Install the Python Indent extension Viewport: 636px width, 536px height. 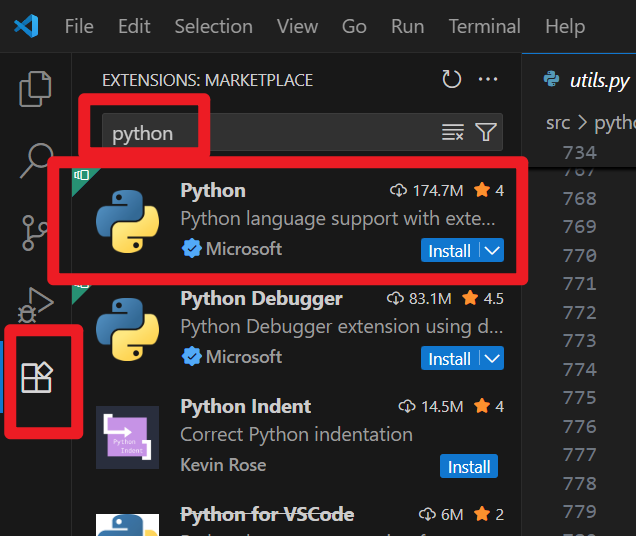pos(469,466)
